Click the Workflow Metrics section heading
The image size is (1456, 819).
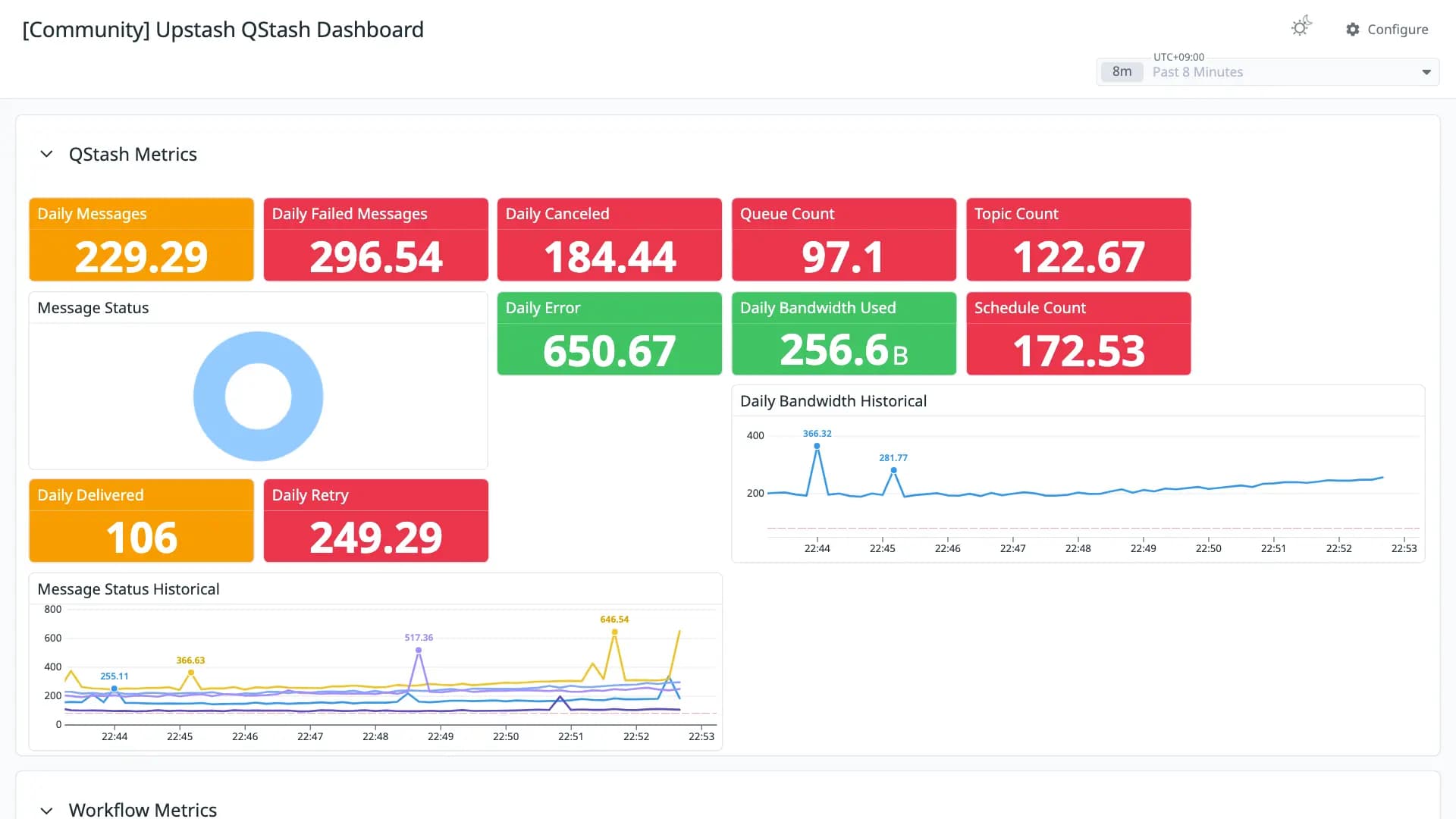point(143,809)
